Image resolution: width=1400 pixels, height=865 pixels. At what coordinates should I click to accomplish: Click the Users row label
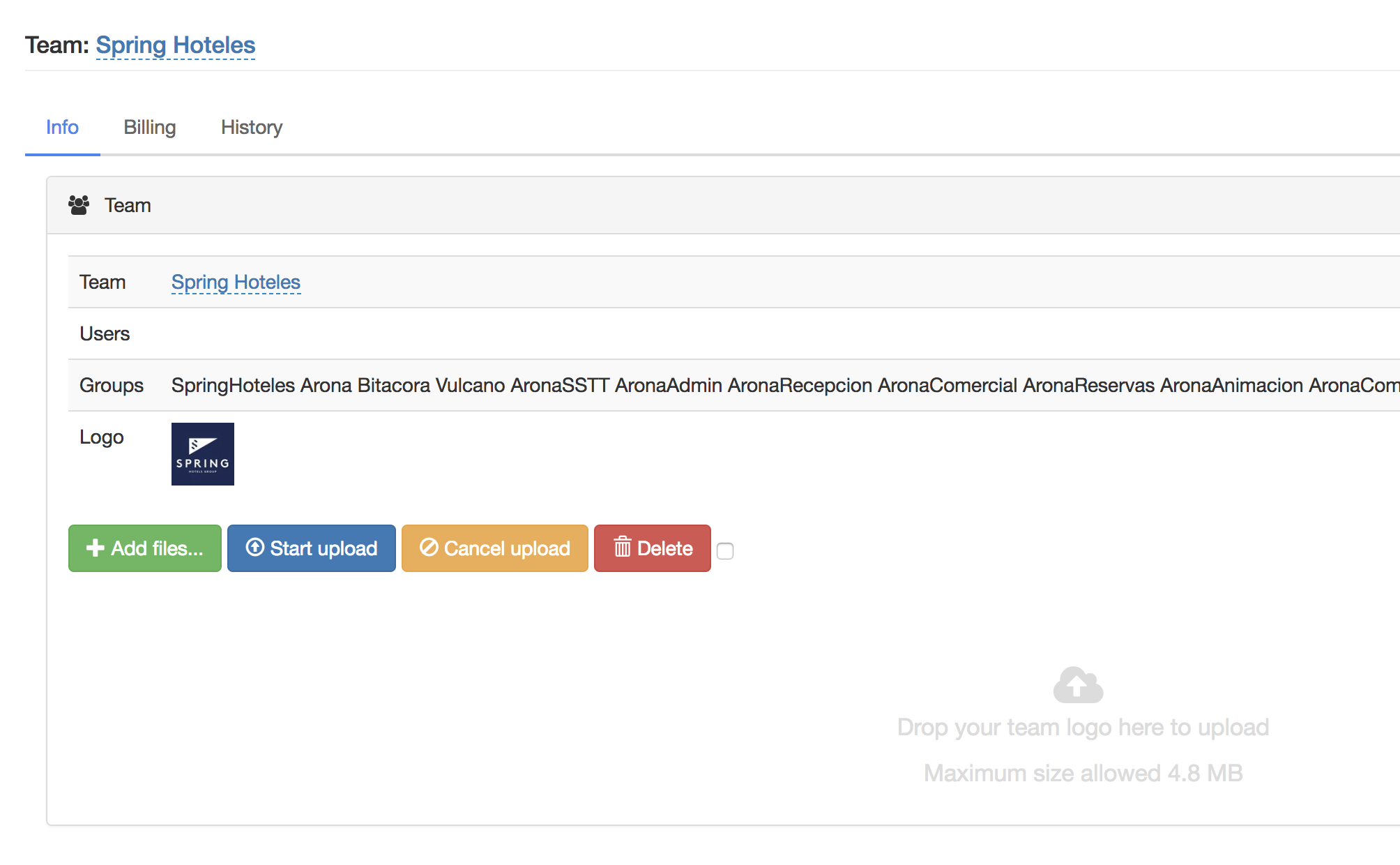tap(105, 333)
